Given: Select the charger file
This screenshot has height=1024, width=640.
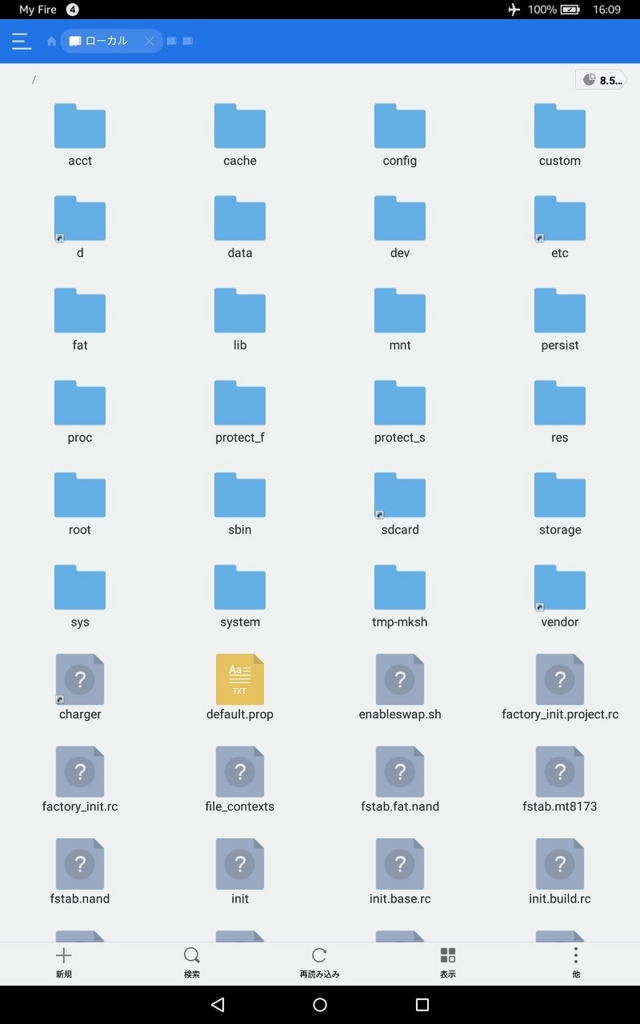Looking at the screenshot, I should [80, 688].
